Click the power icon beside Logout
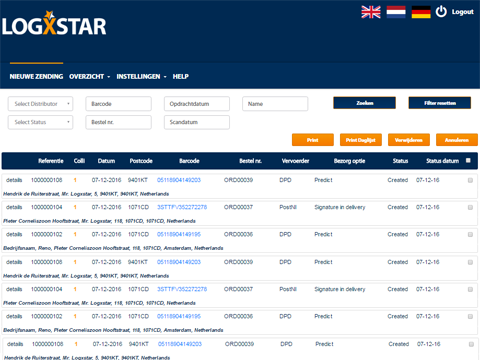This screenshot has height=360, width=480. 441,12
